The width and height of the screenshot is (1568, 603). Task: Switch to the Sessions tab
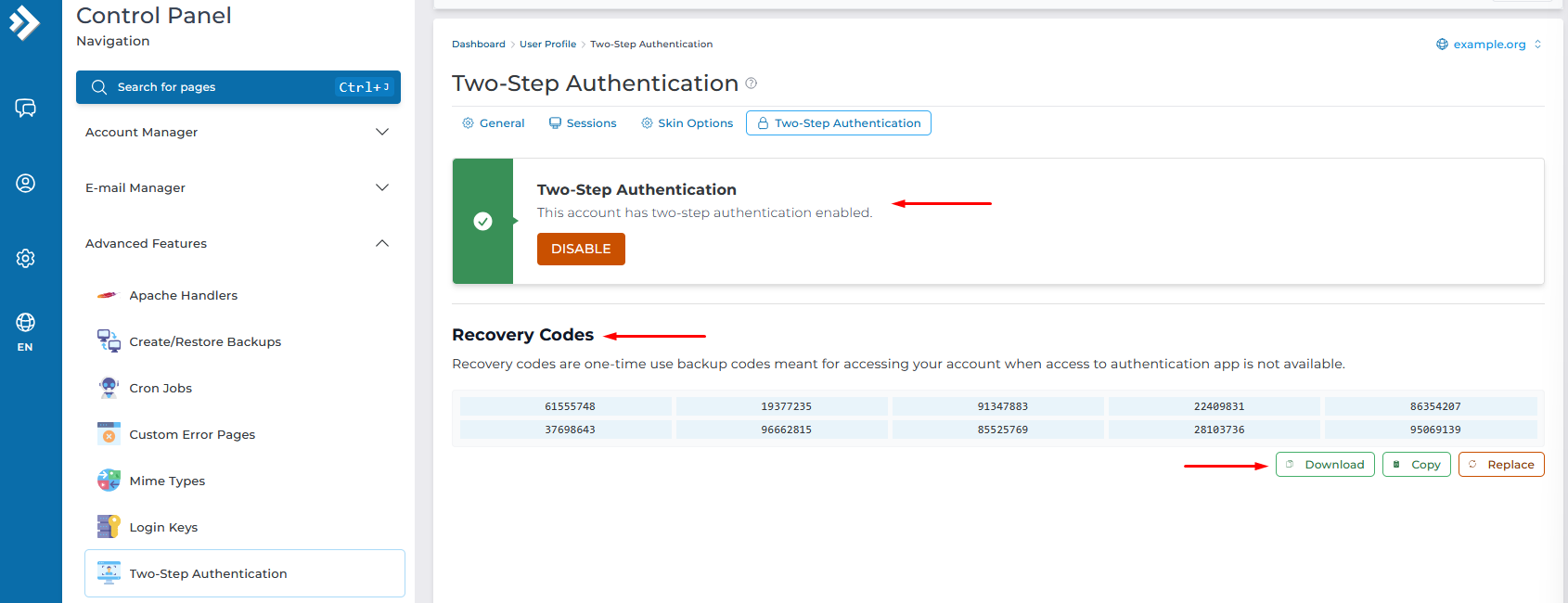tap(583, 123)
